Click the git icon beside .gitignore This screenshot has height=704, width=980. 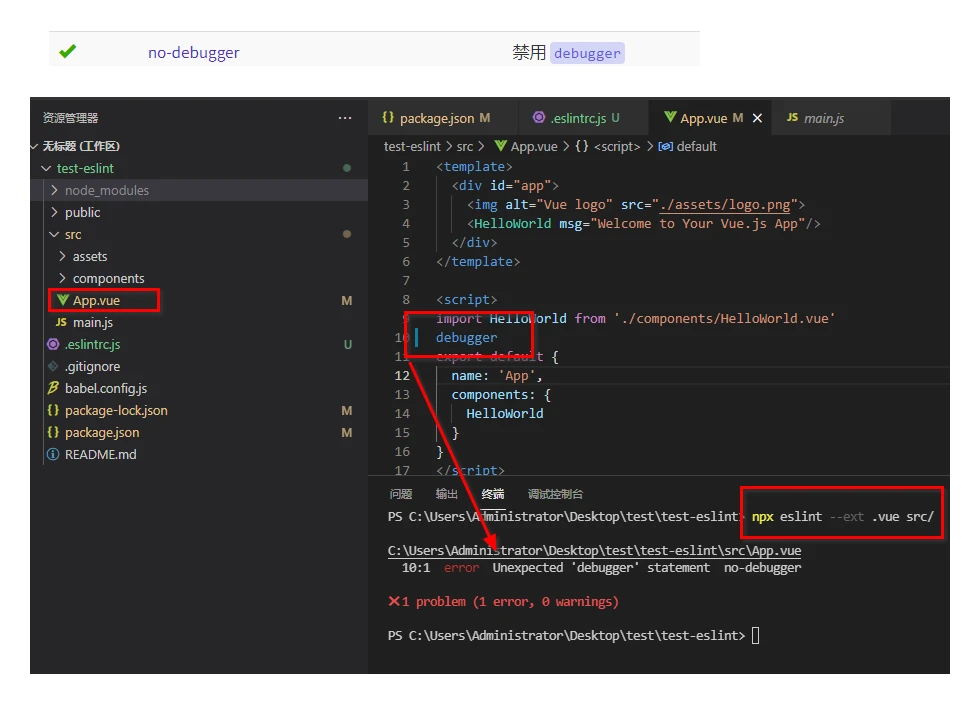53,366
